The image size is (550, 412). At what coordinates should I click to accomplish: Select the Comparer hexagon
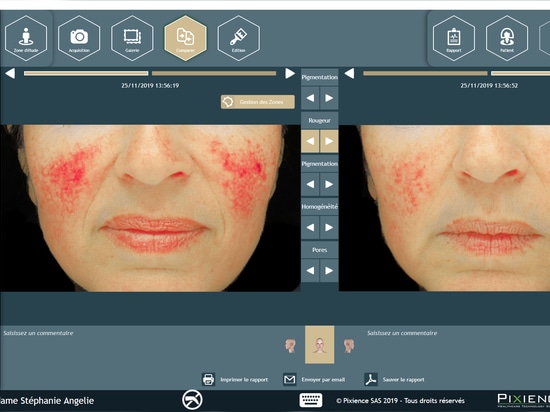point(185,38)
